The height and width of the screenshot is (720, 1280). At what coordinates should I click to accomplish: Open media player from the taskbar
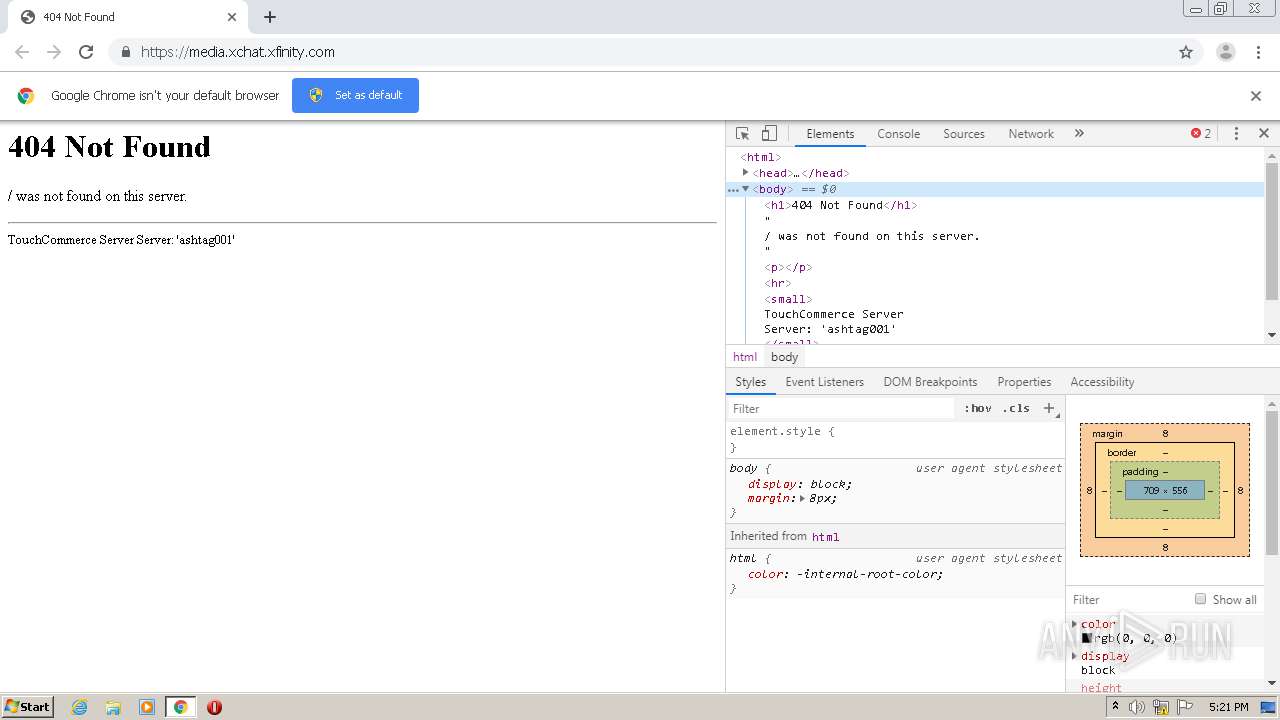pyautogui.click(x=147, y=707)
